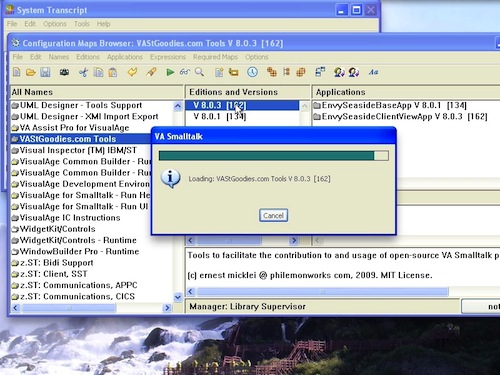The image size is (500, 375).
Task: Click the orange grid blocks icon
Action: (x=301, y=72)
